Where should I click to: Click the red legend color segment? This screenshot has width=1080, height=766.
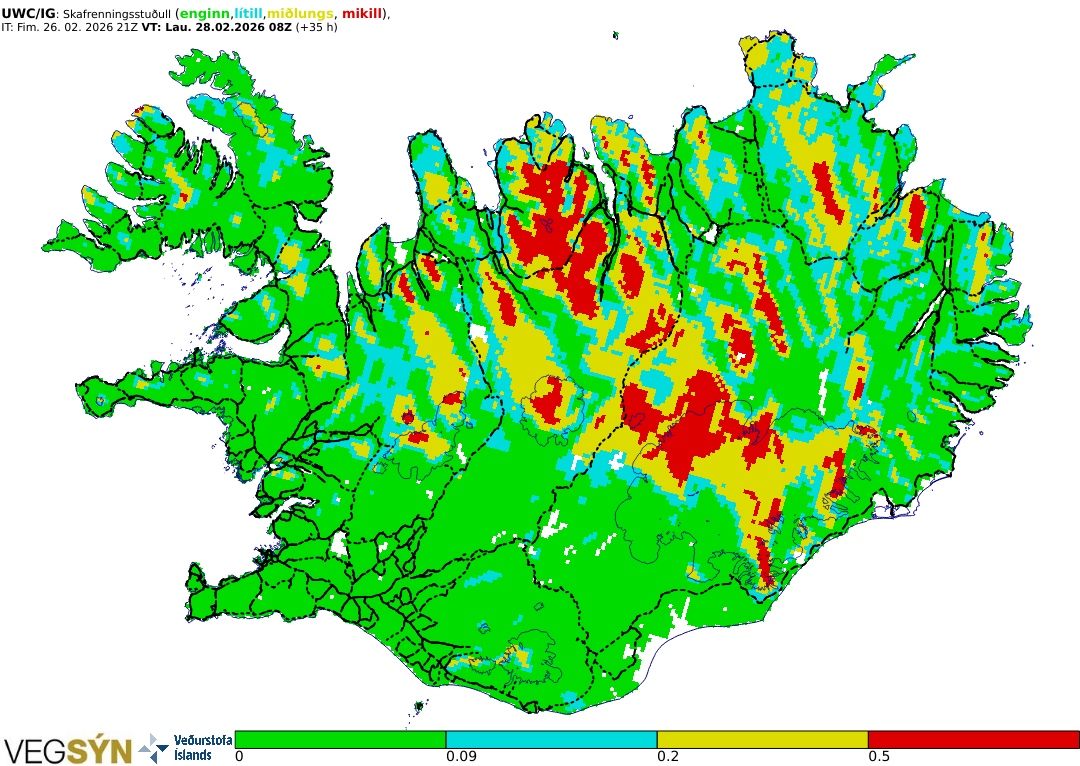click(973, 740)
